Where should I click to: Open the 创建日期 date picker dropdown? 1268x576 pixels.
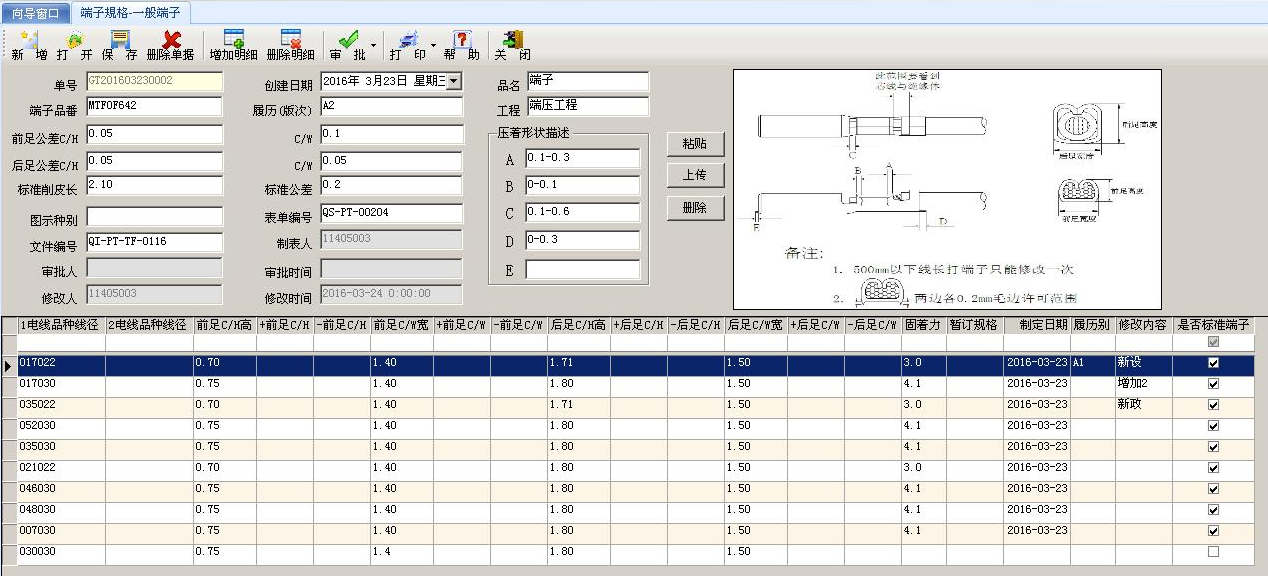(x=453, y=81)
